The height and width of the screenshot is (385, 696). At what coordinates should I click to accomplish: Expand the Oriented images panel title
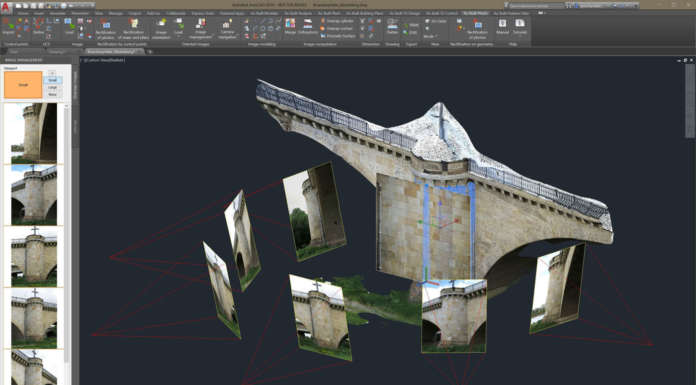point(196,44)
